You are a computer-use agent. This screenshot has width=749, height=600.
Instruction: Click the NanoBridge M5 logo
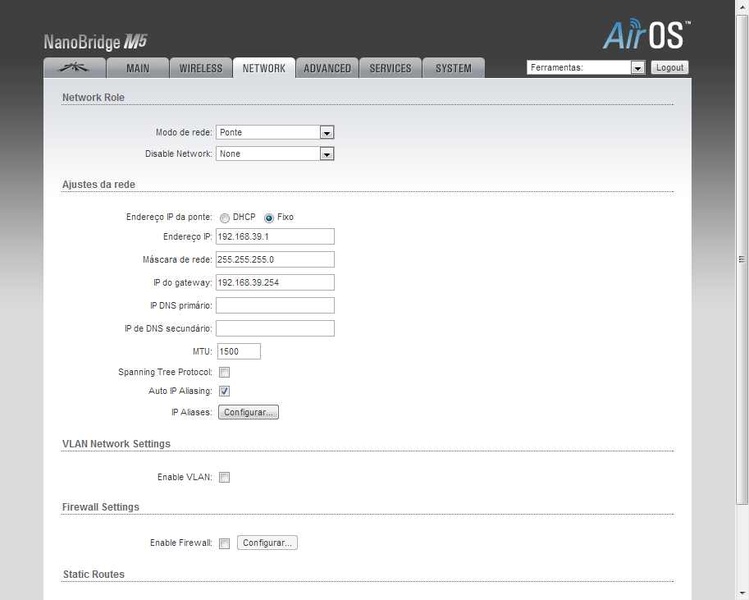(x=95, y=42)
